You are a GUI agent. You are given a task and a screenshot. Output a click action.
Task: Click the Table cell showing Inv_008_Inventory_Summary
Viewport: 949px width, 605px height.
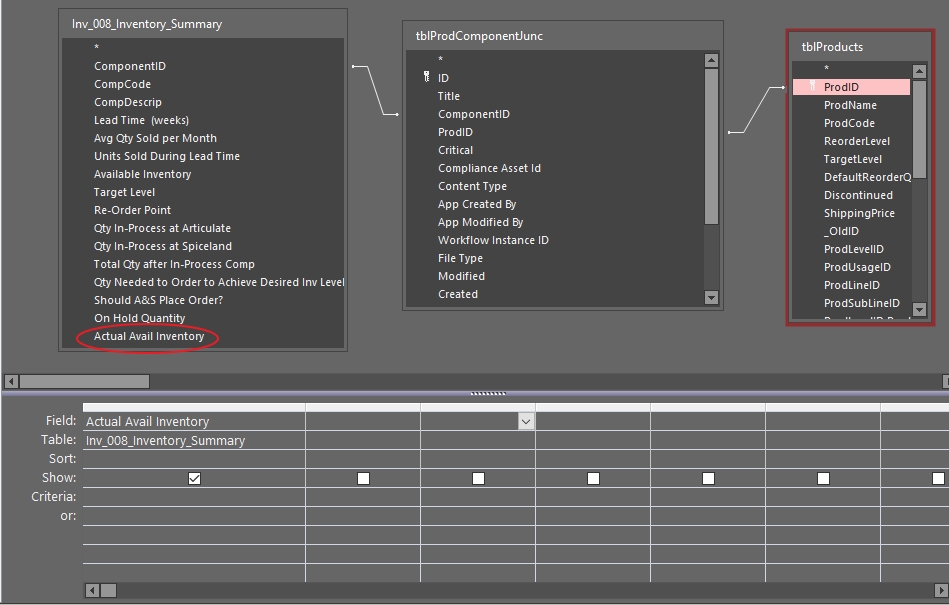[194, 440]
